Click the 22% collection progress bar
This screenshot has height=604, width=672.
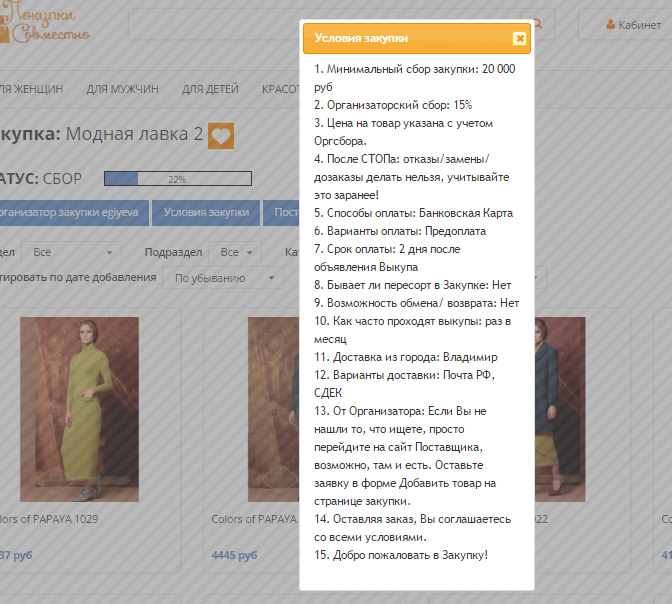point(178,179)
